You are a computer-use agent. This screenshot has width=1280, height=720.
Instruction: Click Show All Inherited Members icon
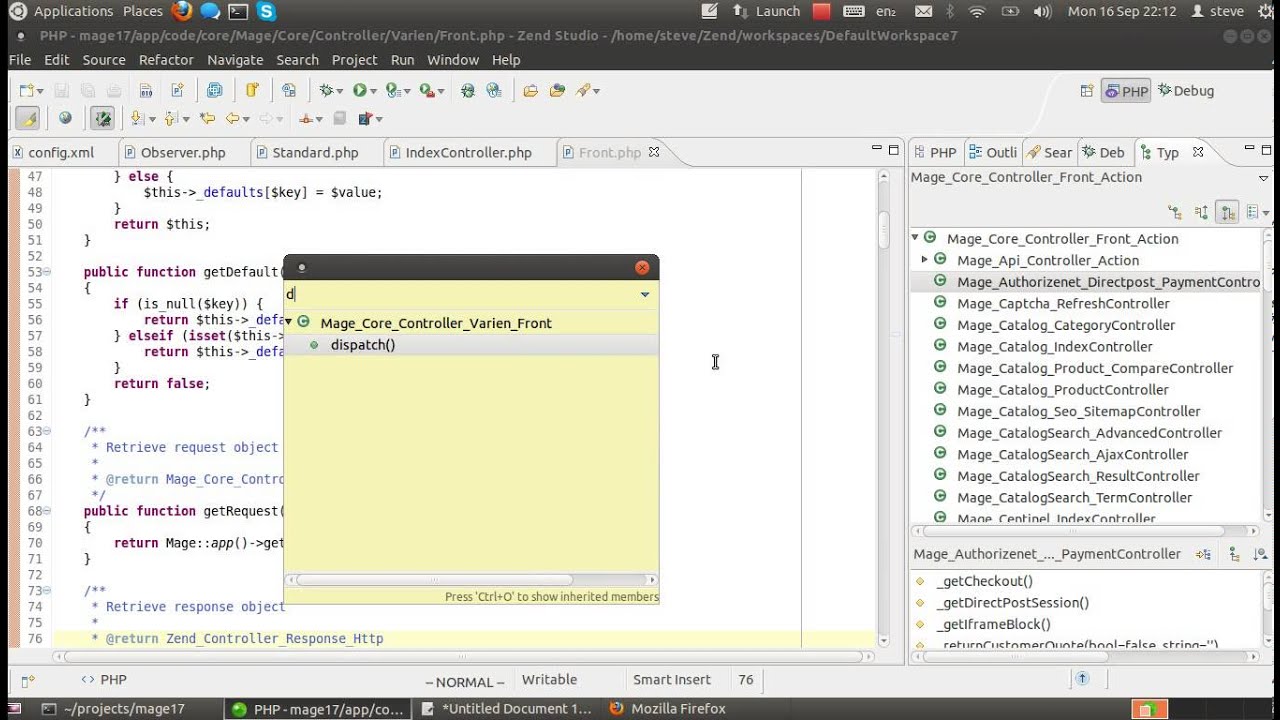tap(1235, 554)
